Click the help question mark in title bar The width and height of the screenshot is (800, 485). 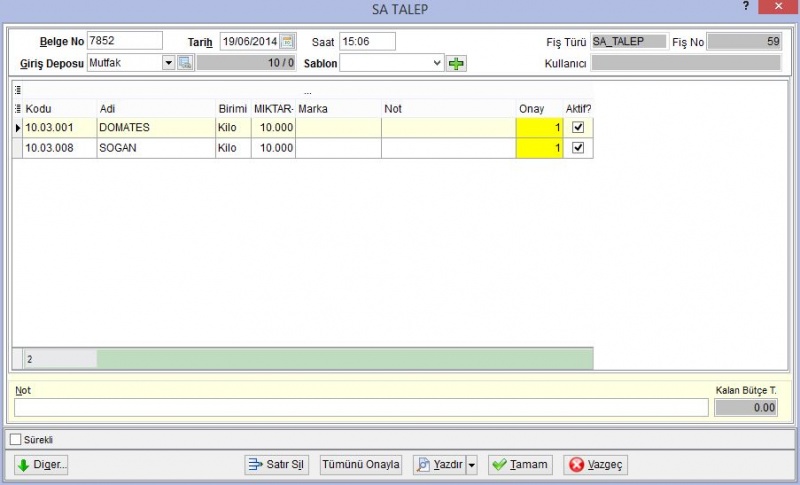[745, 7]
